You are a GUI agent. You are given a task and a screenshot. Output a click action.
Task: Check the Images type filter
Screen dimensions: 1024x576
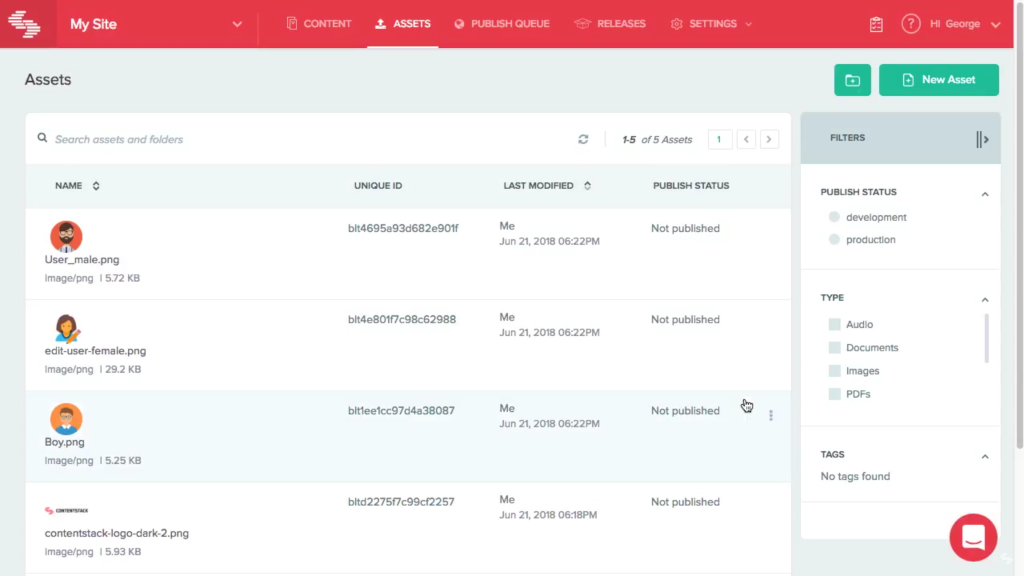click(834, 371)
